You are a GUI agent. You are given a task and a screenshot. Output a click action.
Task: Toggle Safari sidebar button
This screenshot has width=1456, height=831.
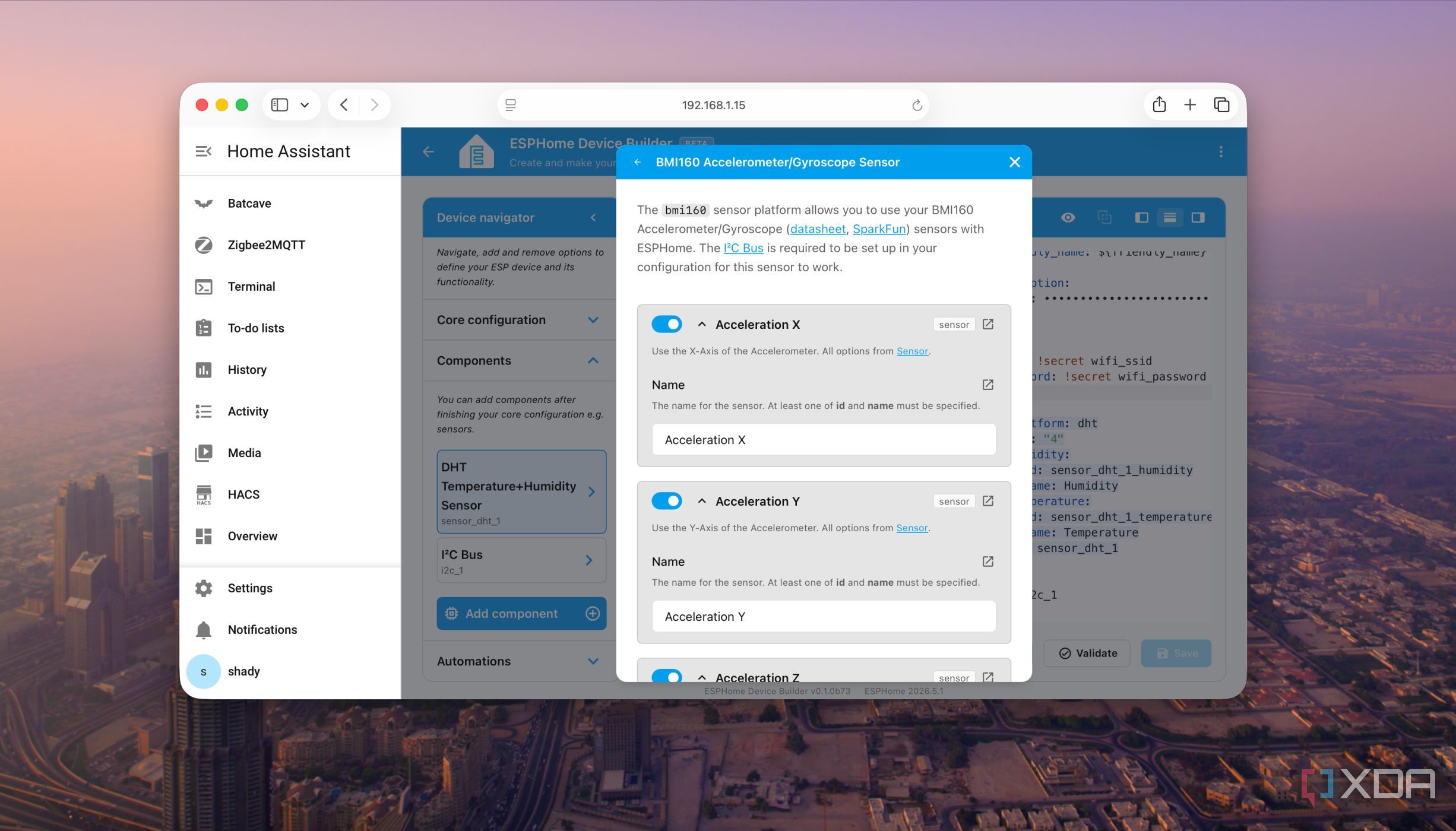(x=279, y=105)
